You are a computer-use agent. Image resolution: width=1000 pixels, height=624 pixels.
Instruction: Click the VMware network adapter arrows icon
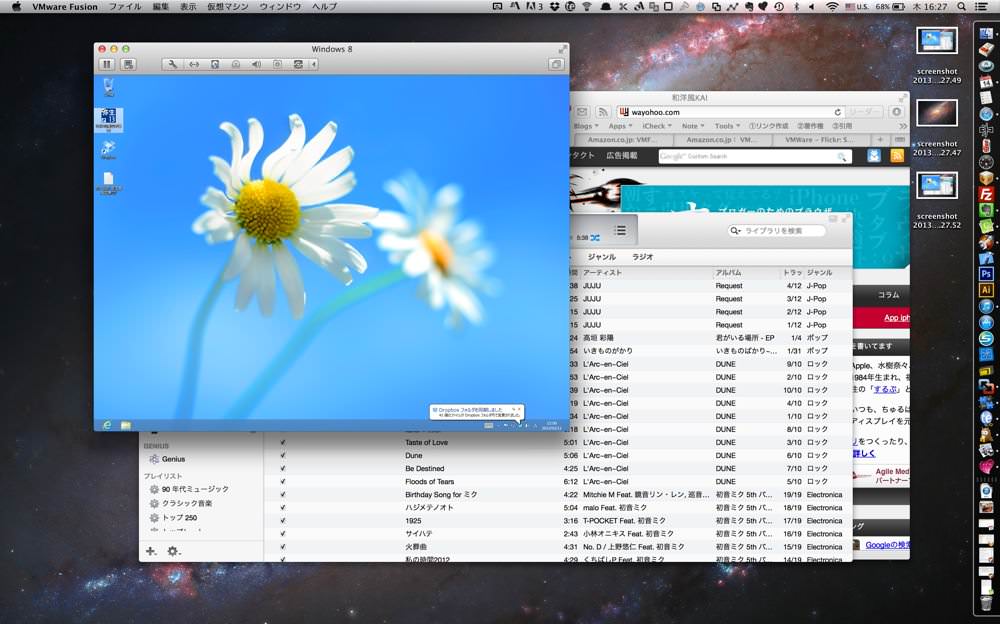[x=194, y=64]
